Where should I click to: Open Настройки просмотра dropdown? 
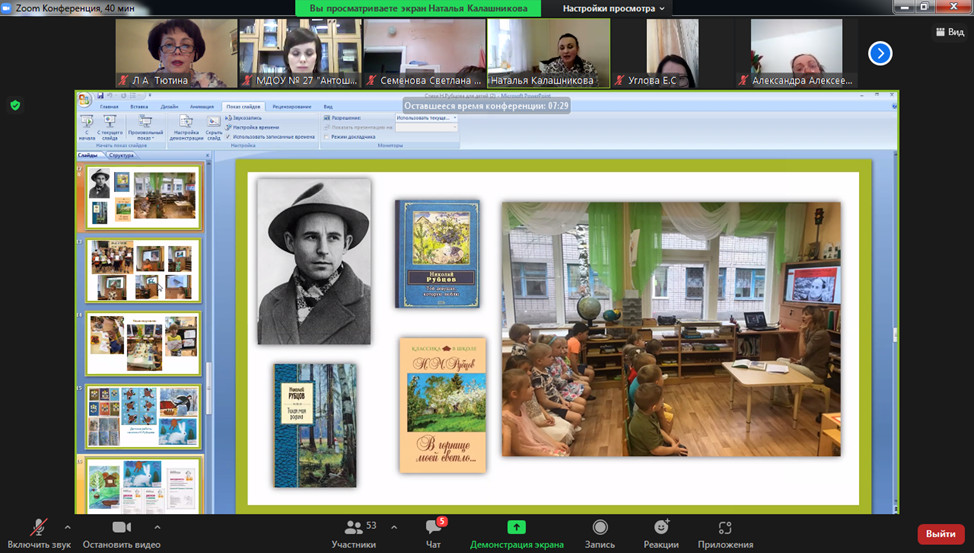[x=613, y=9]
